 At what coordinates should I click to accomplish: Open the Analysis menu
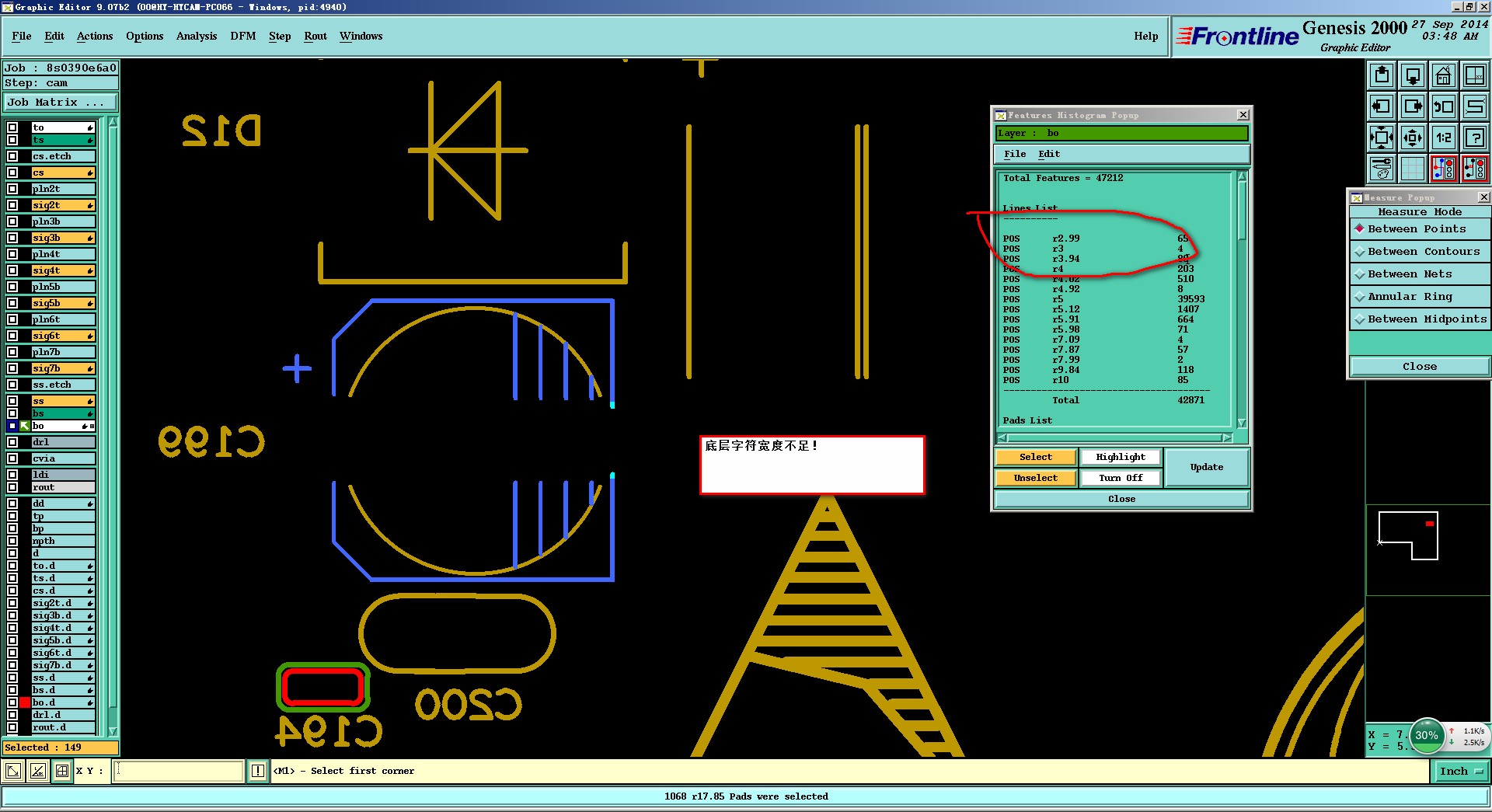pyautogui.click(x=197, y=36)
